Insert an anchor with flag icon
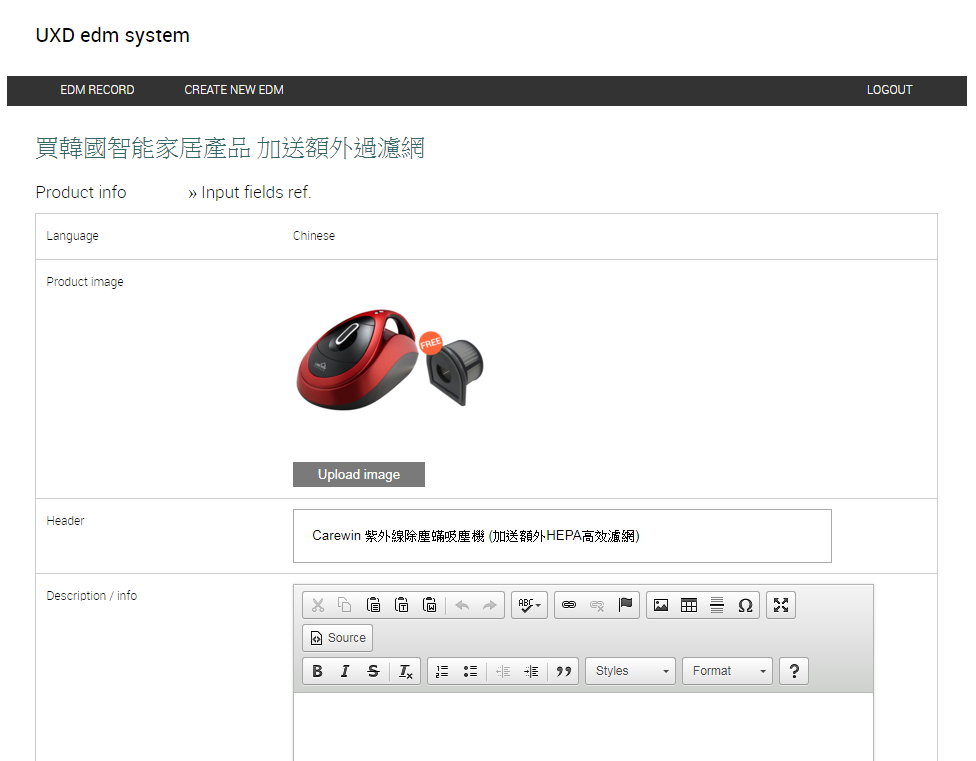Viewport: 976px width, 761px height. point(625,605)
